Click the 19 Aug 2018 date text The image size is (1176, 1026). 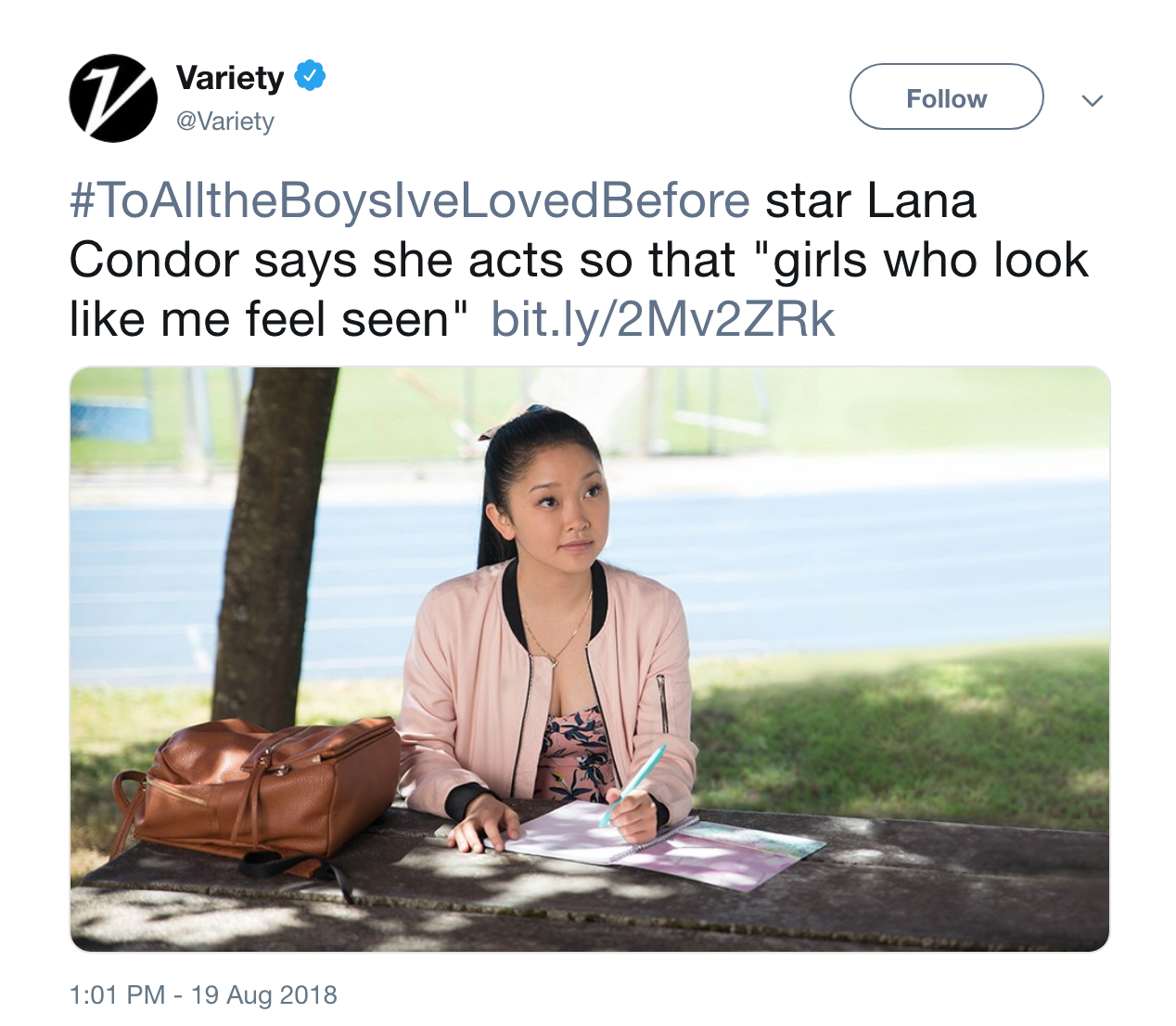pyautogui.click(x=264, y=995)
